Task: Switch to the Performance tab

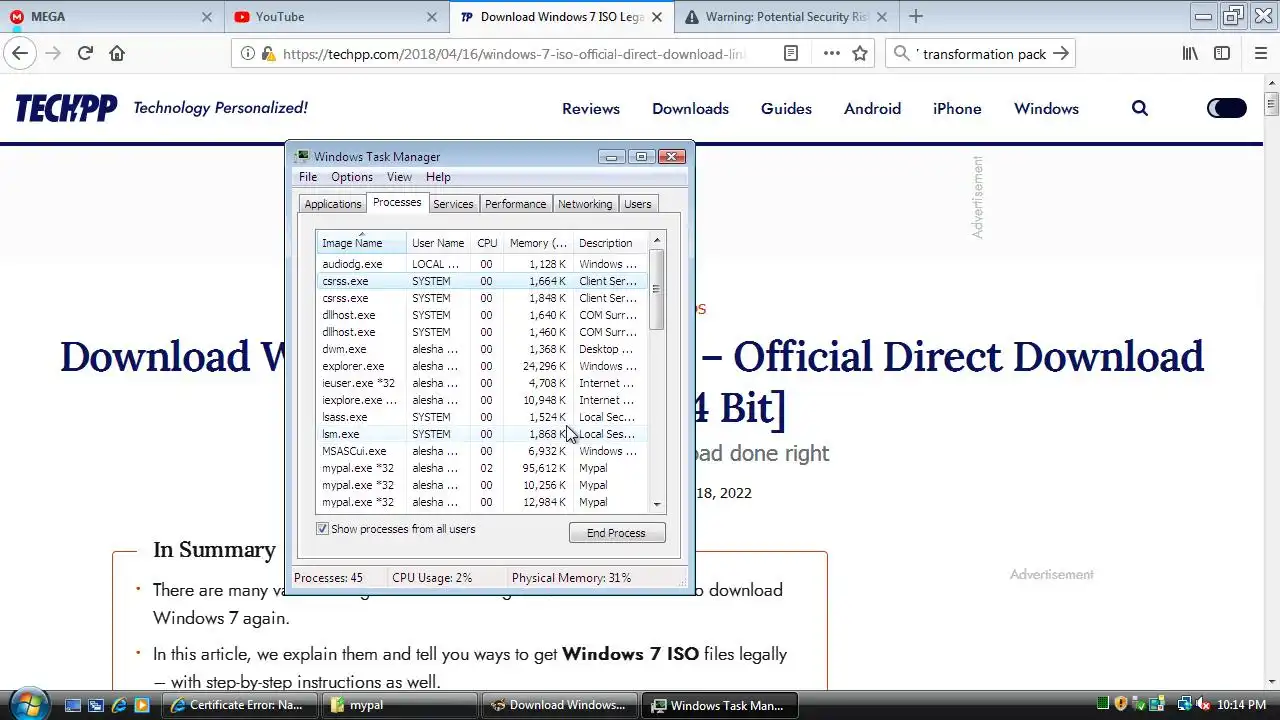Action: [x=516, y=204]
